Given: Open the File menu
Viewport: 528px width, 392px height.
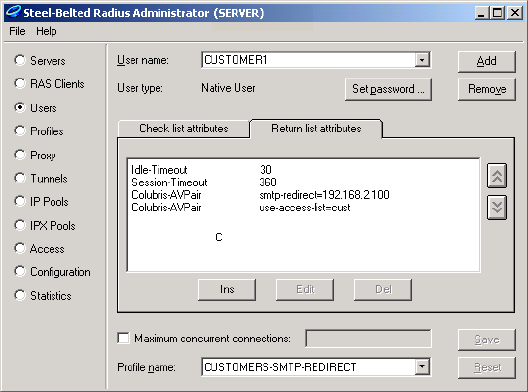Looking at the screenshot, I should tap(17, 31).
